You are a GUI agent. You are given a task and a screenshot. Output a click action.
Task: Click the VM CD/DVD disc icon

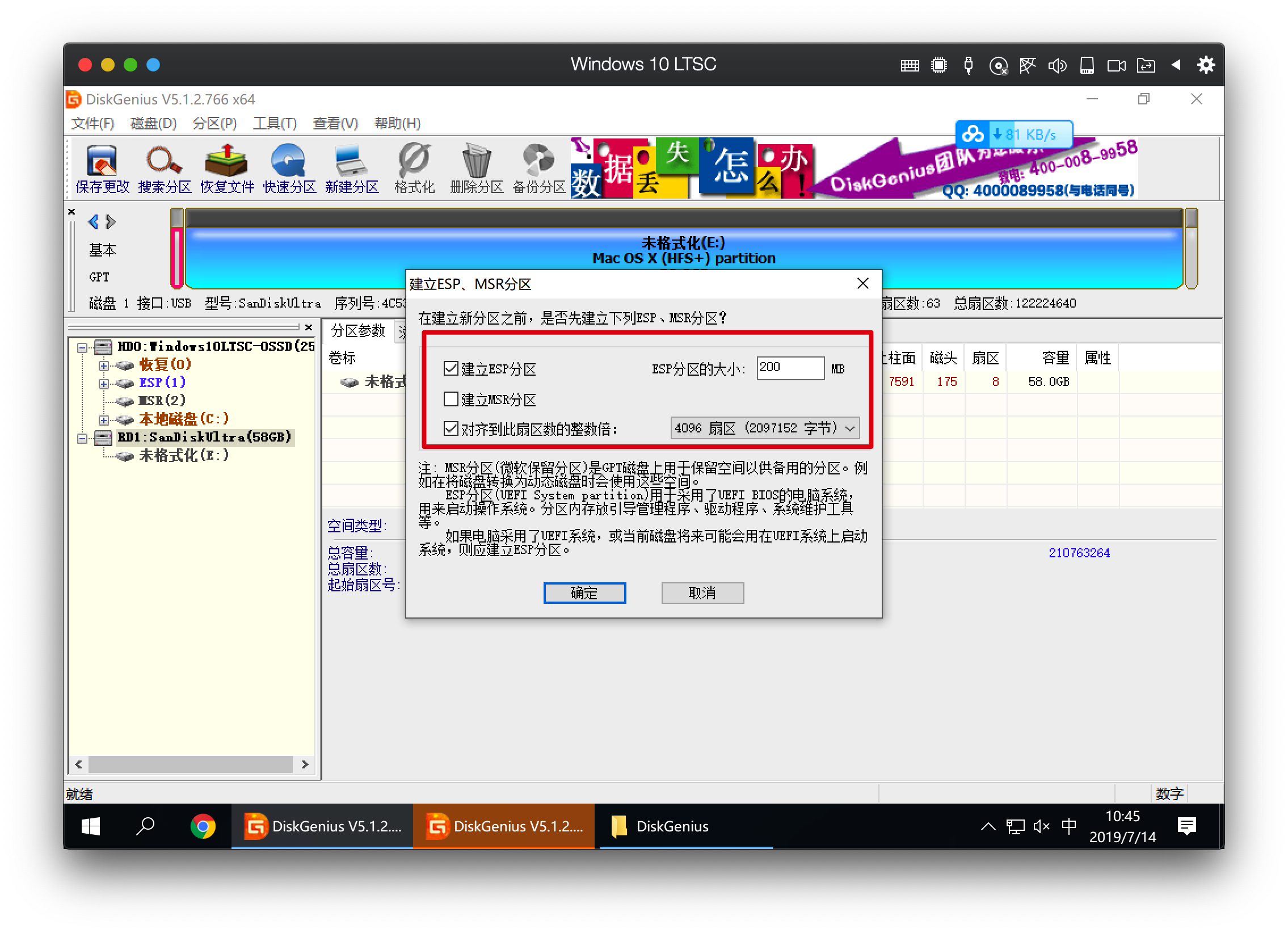coord(999,65)
